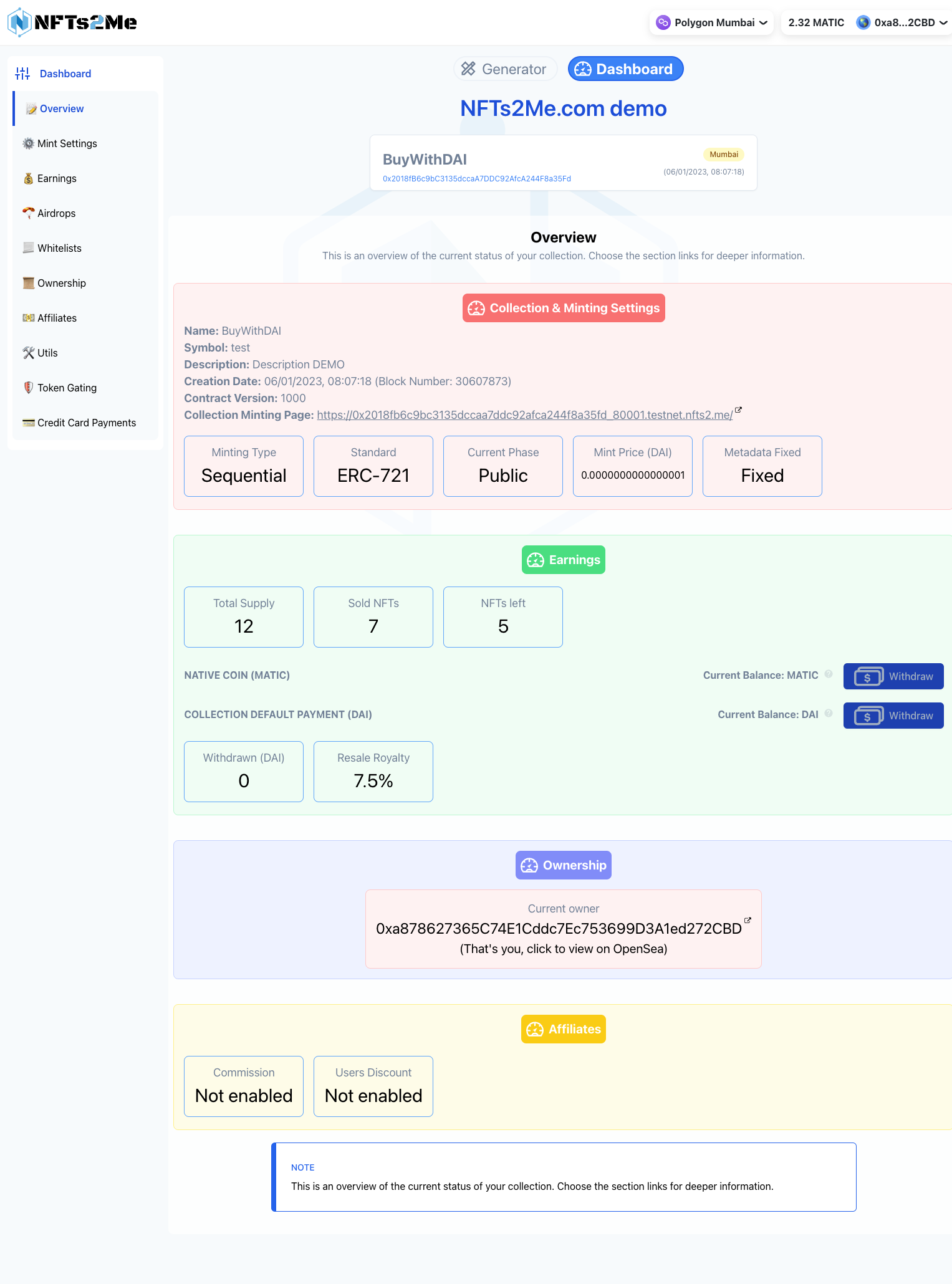
Task: Click the Mint Settings gear icon
Action: click(x=28, y=143)
